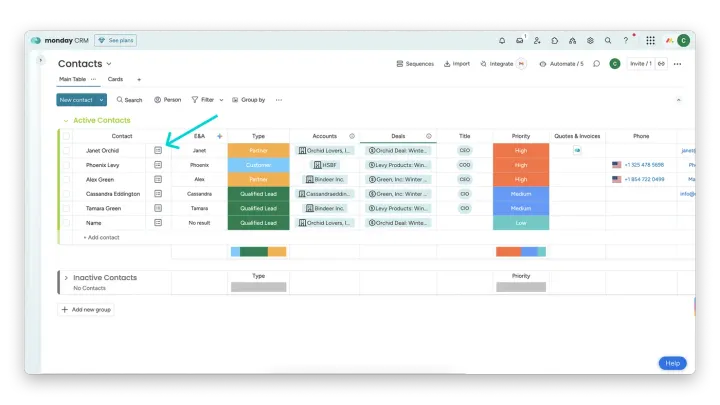720x405 pixels.
Task: Open the board discussion chat icon
Action: tap(596, 64)
